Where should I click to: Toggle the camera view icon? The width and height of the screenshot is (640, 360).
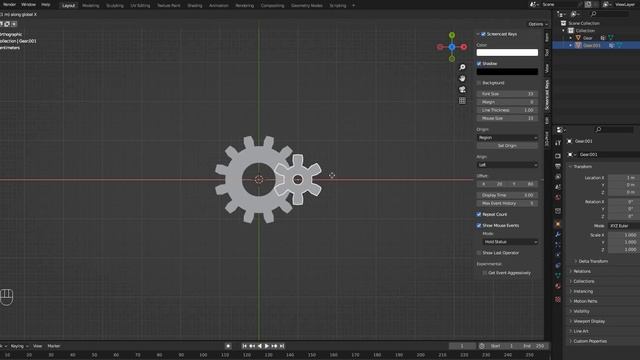(462, 89)
